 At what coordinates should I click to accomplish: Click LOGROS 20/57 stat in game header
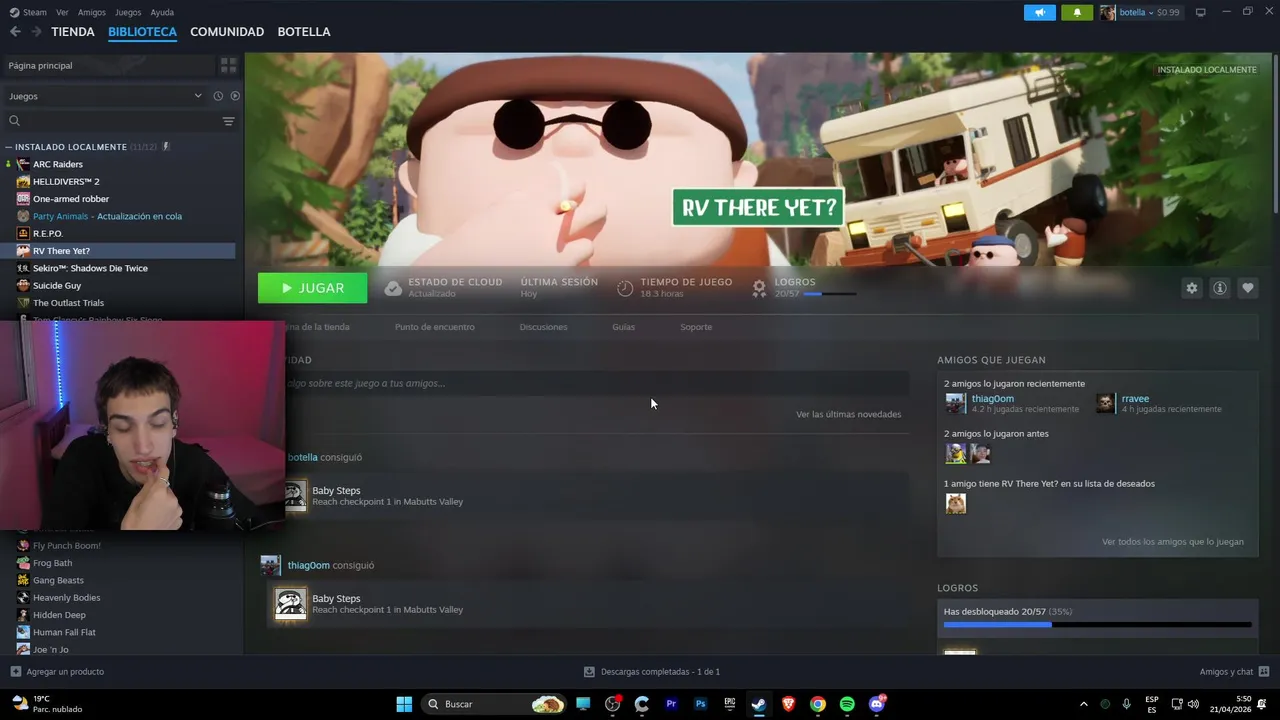pyautogui.click(x=803, y=288)
